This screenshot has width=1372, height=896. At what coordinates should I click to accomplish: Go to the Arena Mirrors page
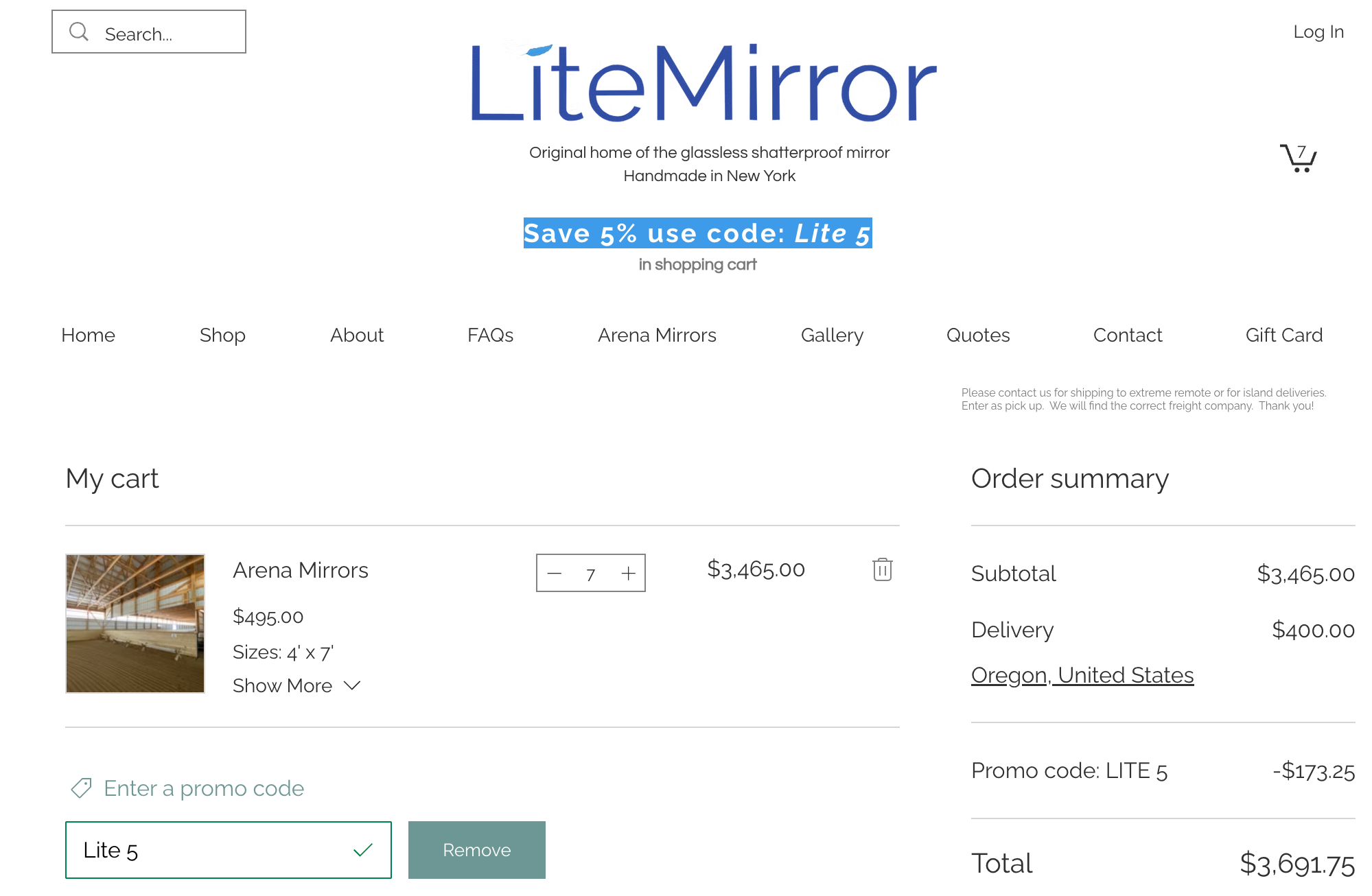[x=657, y=335]
